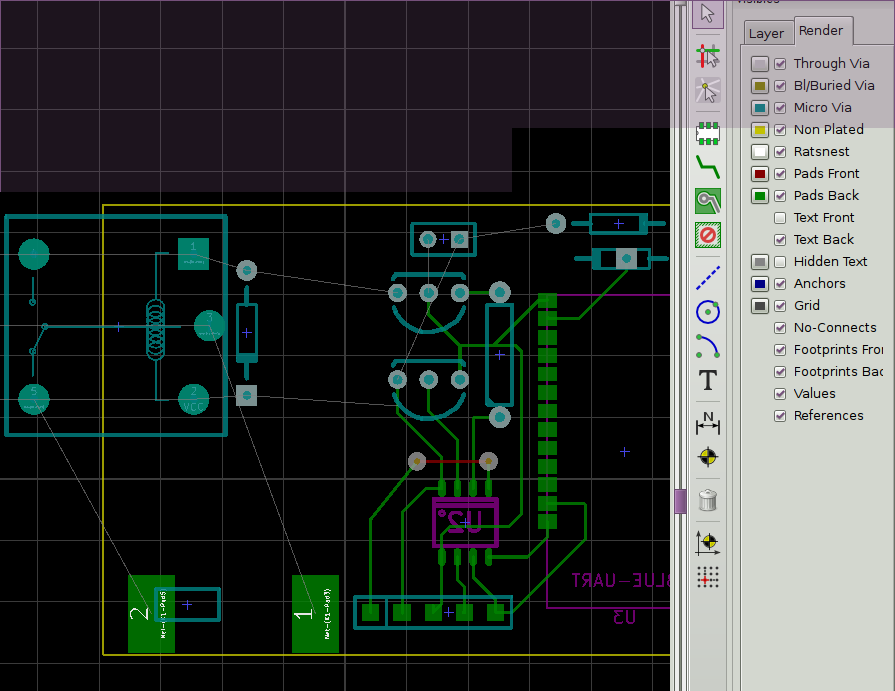Activate the Delete Items trash tool

tap(708, 499)
